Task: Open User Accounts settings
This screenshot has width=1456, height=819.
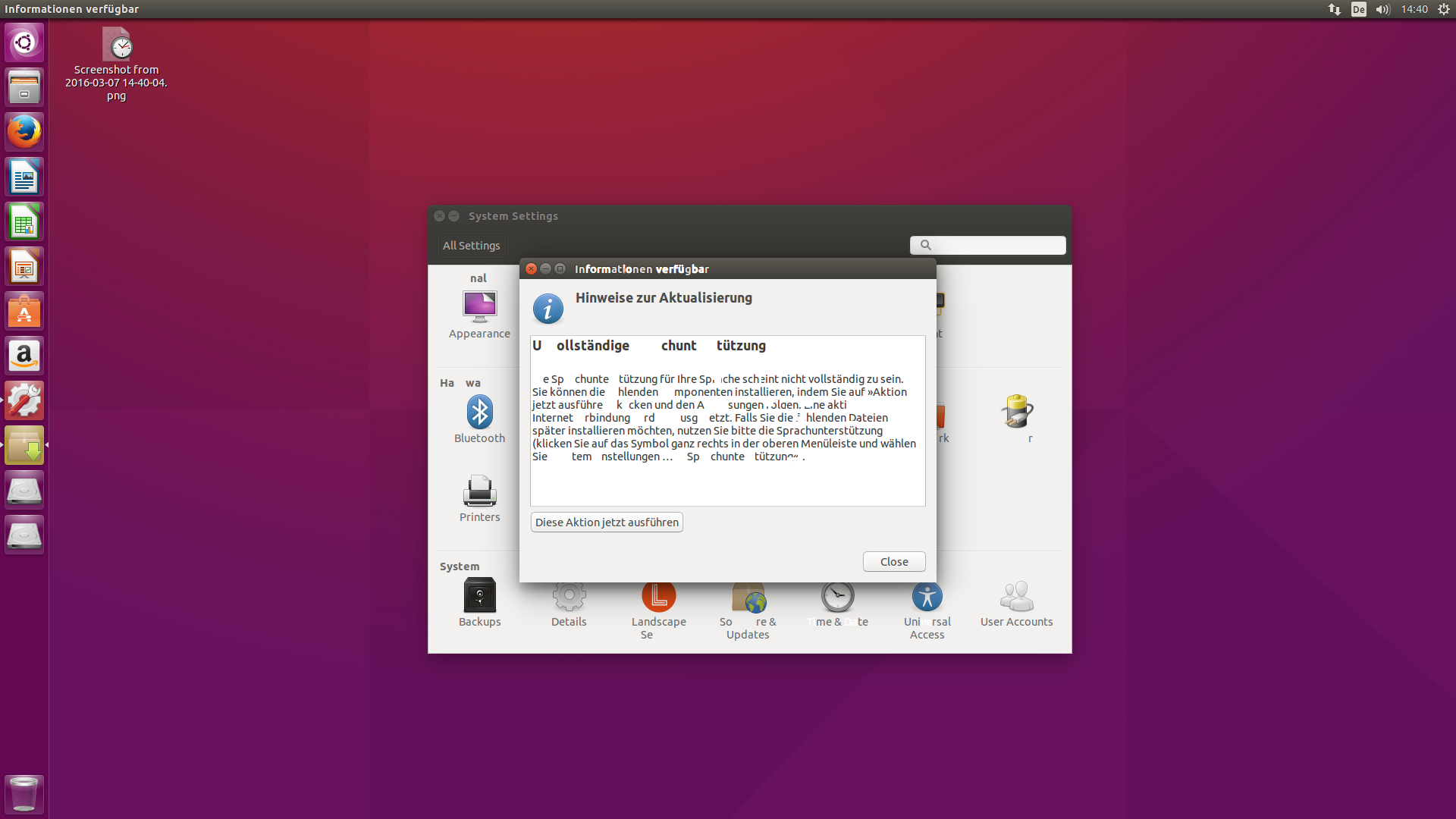Action: coord(1016,599)
